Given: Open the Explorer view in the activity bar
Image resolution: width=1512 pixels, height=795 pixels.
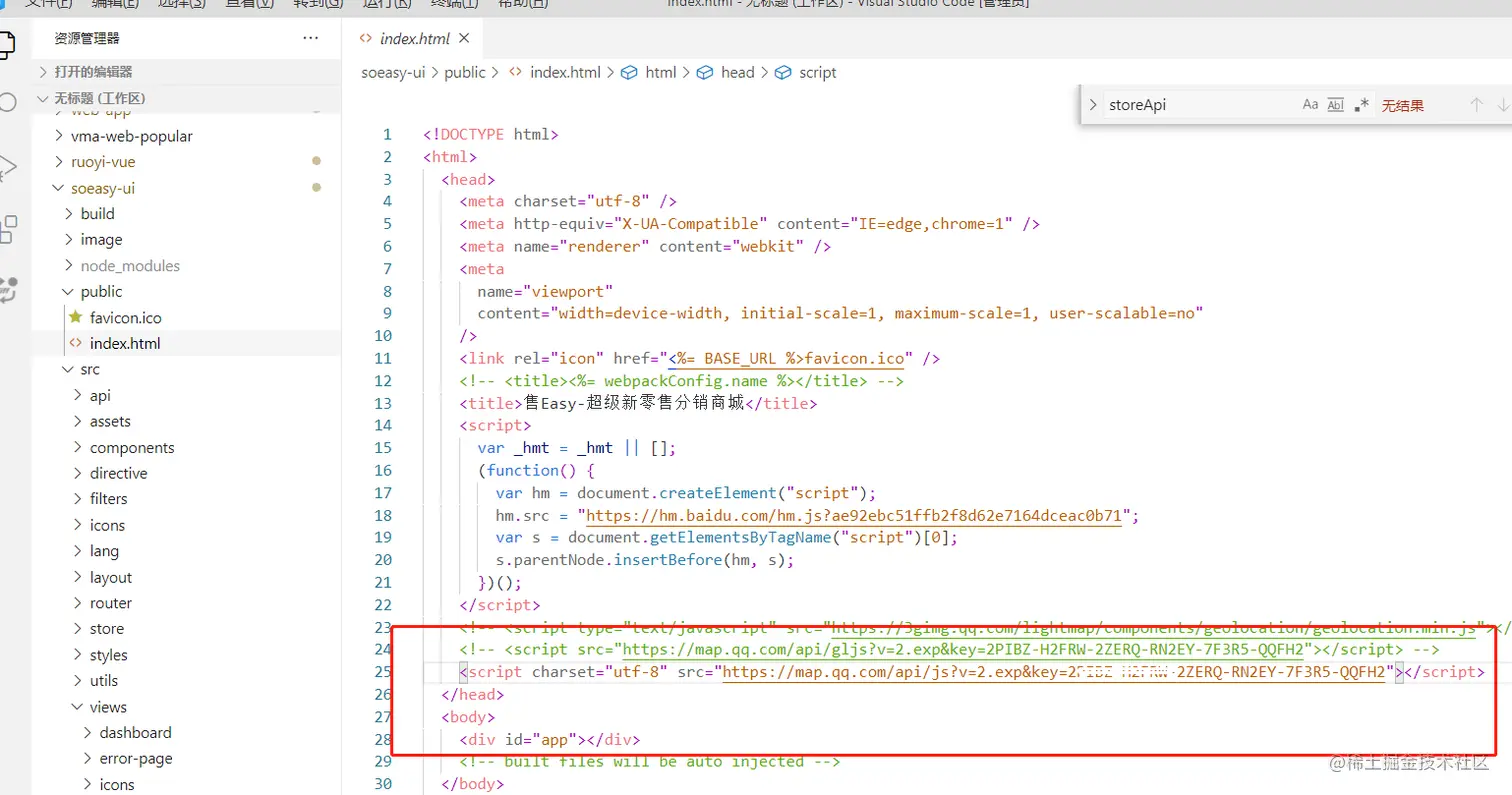Looking at the screenshot, I should point(7,44).
